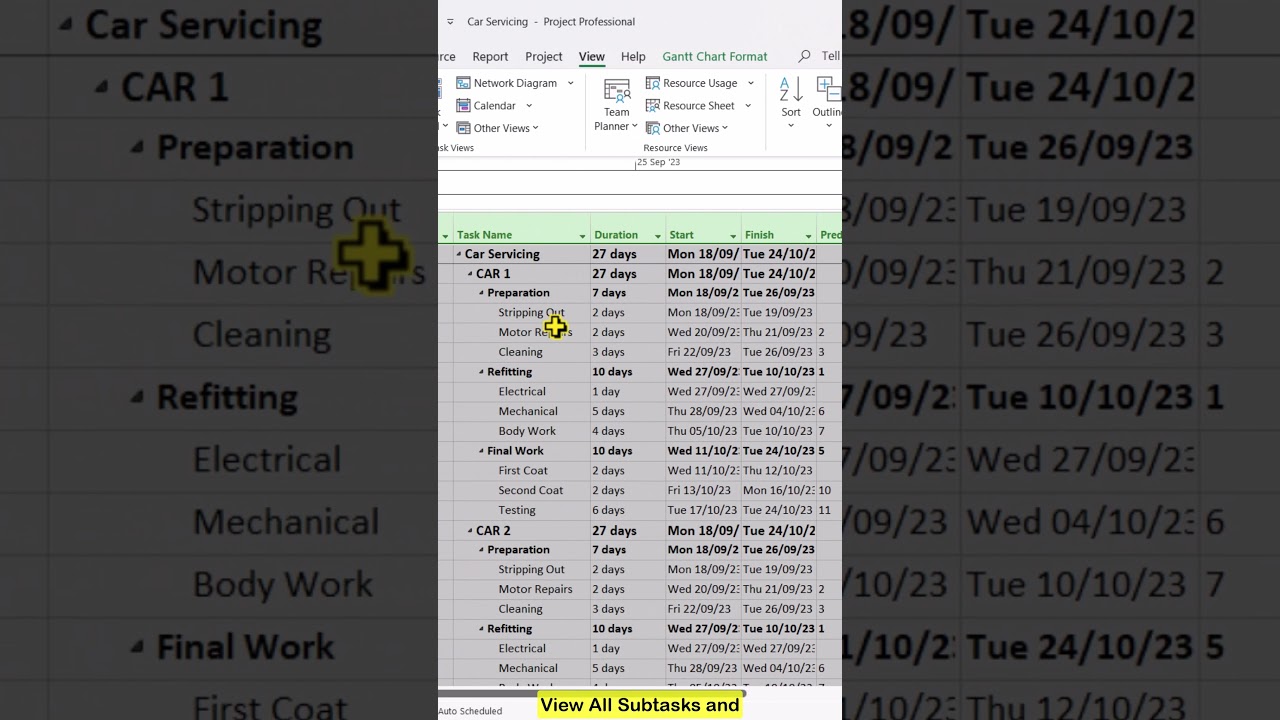Collapse the CAR 2 summary task
The image size is (1280, 720).
[x=470, y=531]
